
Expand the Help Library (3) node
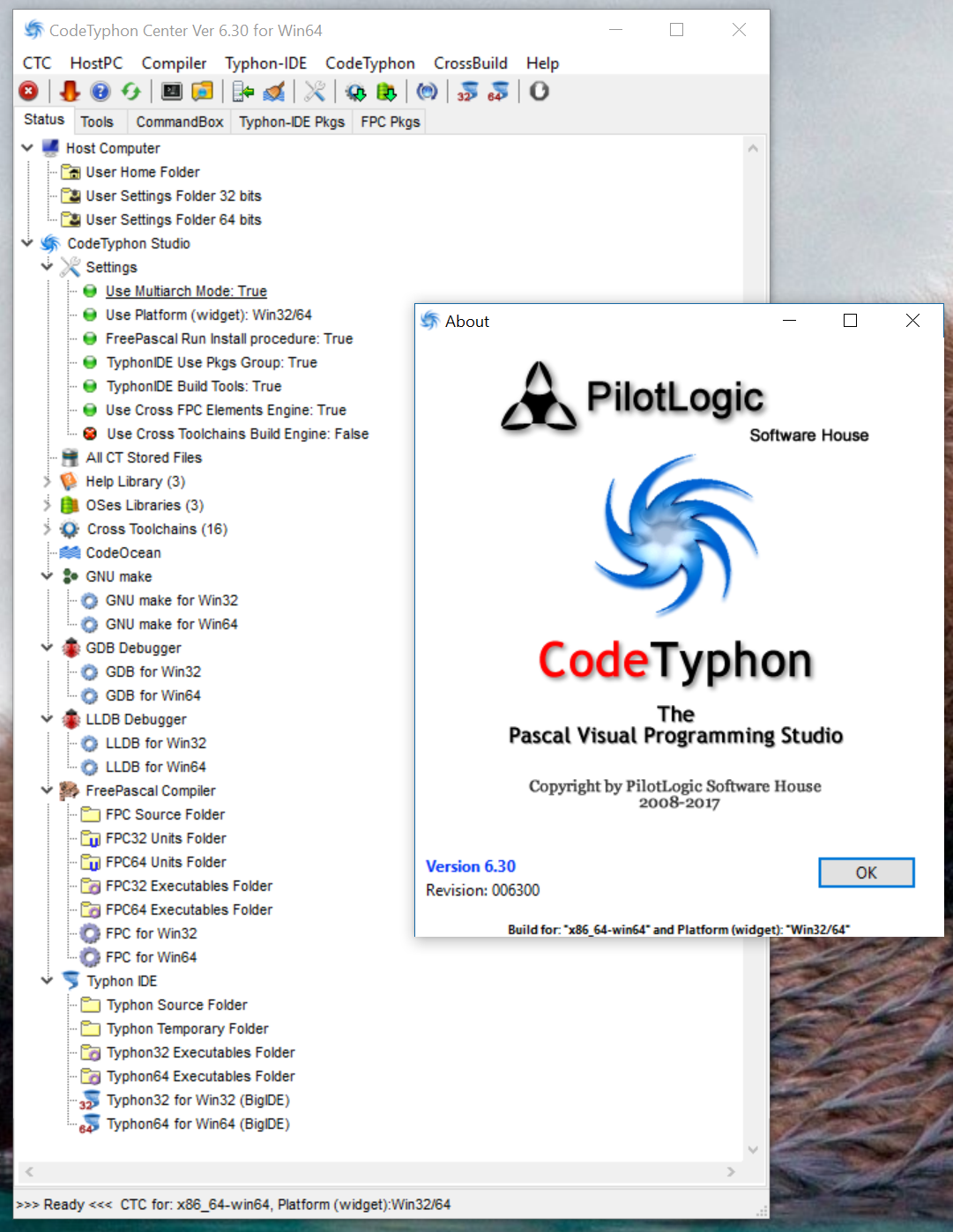click(x=48, y=481)
